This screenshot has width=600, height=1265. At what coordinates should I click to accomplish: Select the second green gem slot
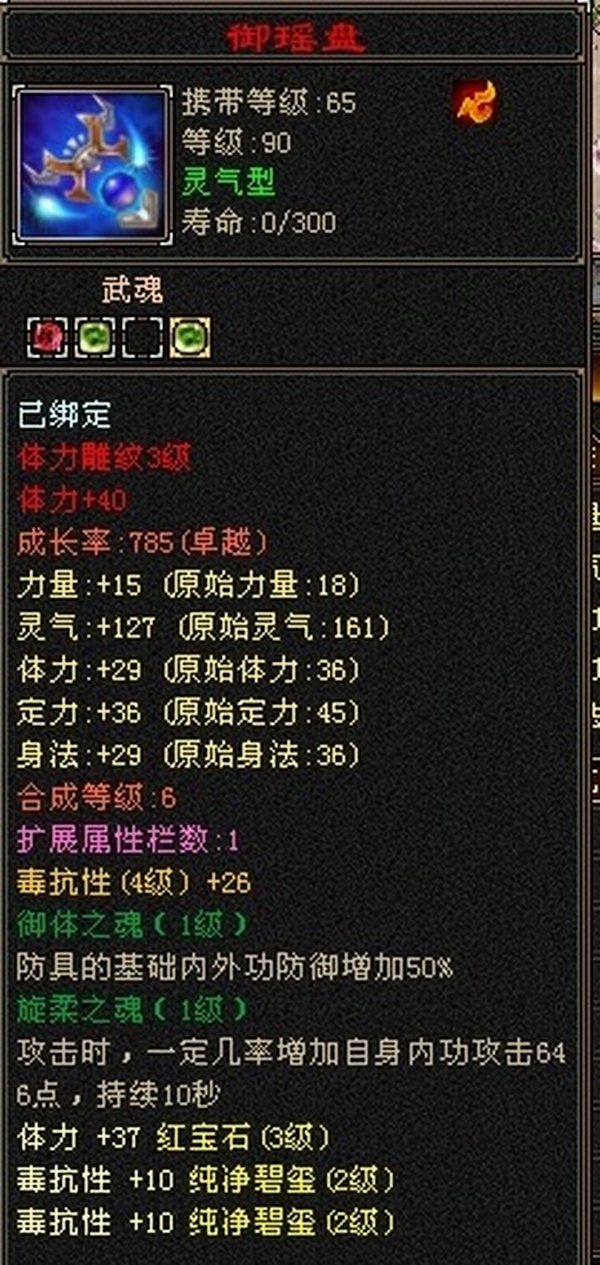(94, 337)
